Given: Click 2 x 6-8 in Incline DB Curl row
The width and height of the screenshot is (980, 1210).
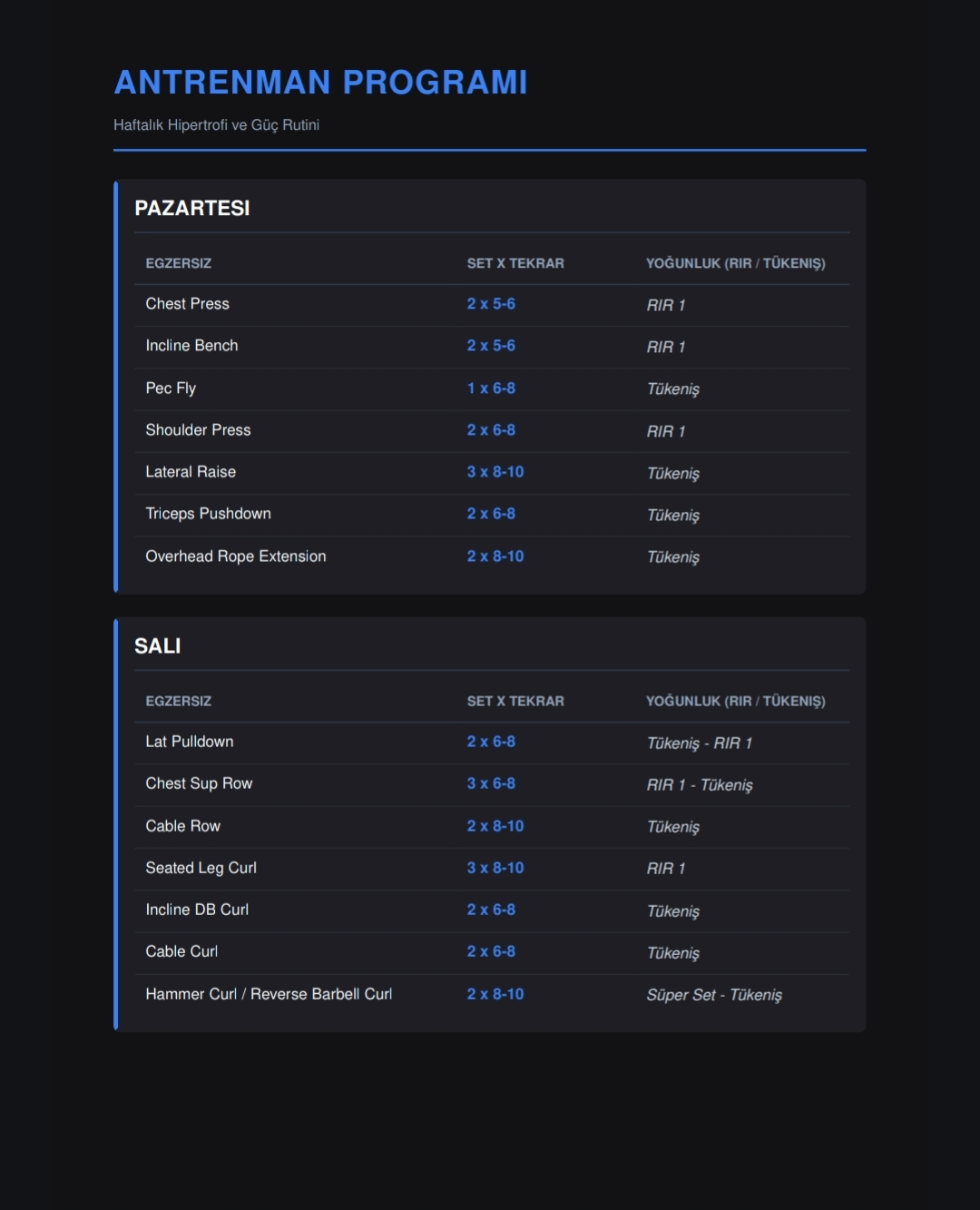Looking at the screenshot, I should [491, 910].
